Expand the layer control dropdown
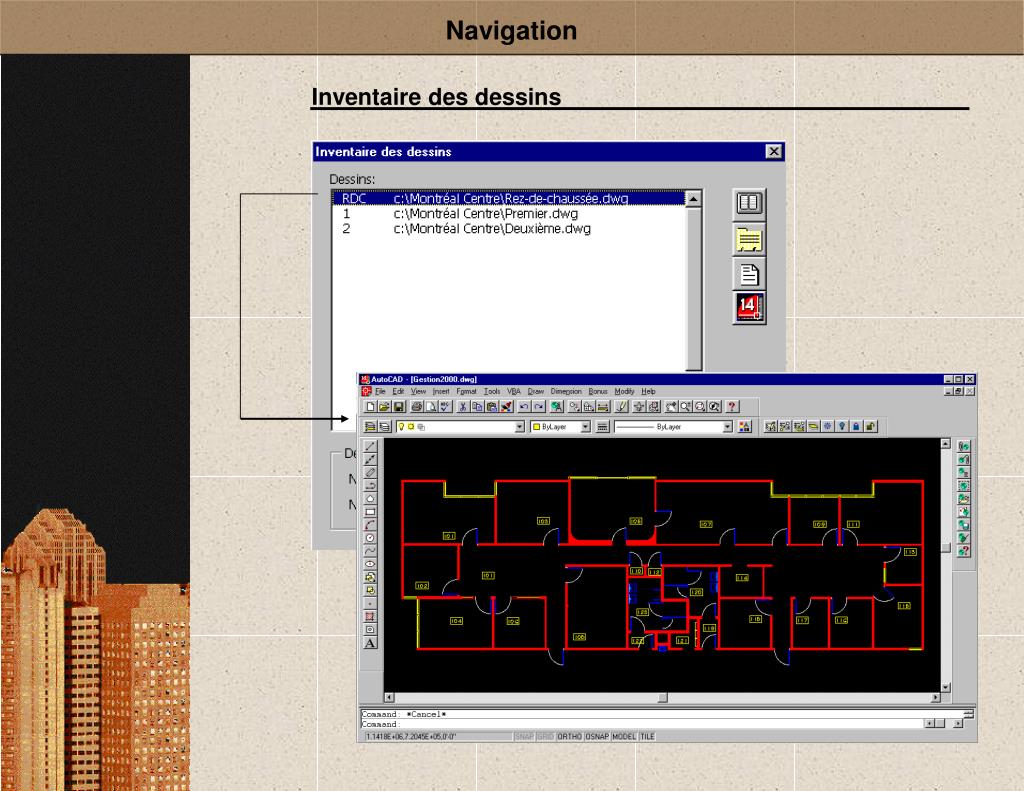This screenshot has height=791, width=1024. tap(520, 427)
